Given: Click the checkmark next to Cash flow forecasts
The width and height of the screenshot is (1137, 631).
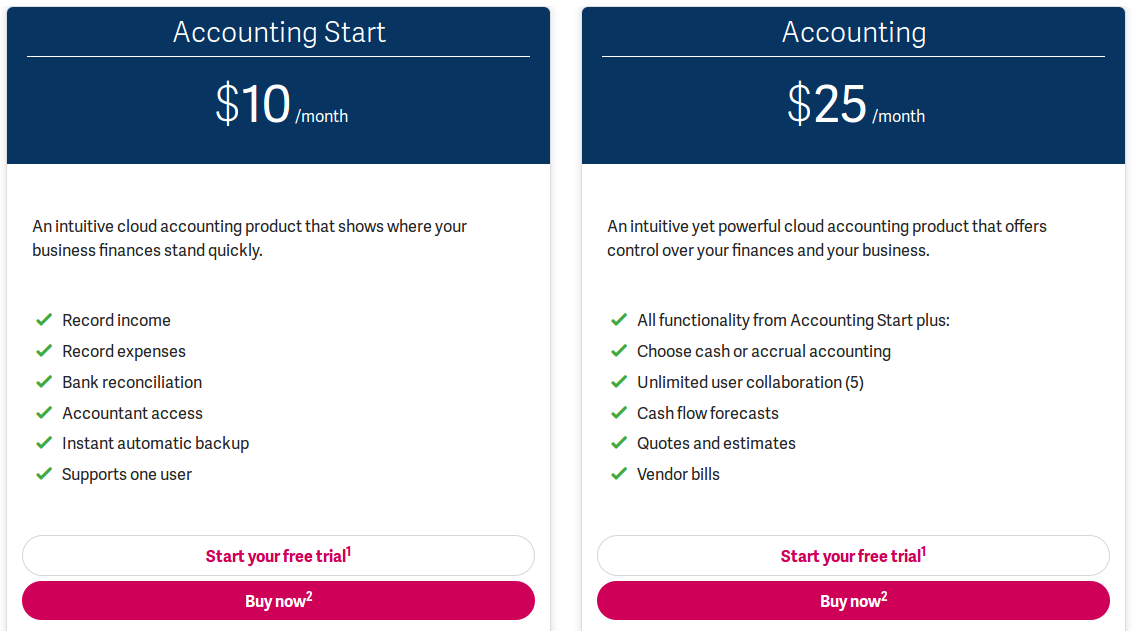Looking at the screenshot, I should (619, 412).
